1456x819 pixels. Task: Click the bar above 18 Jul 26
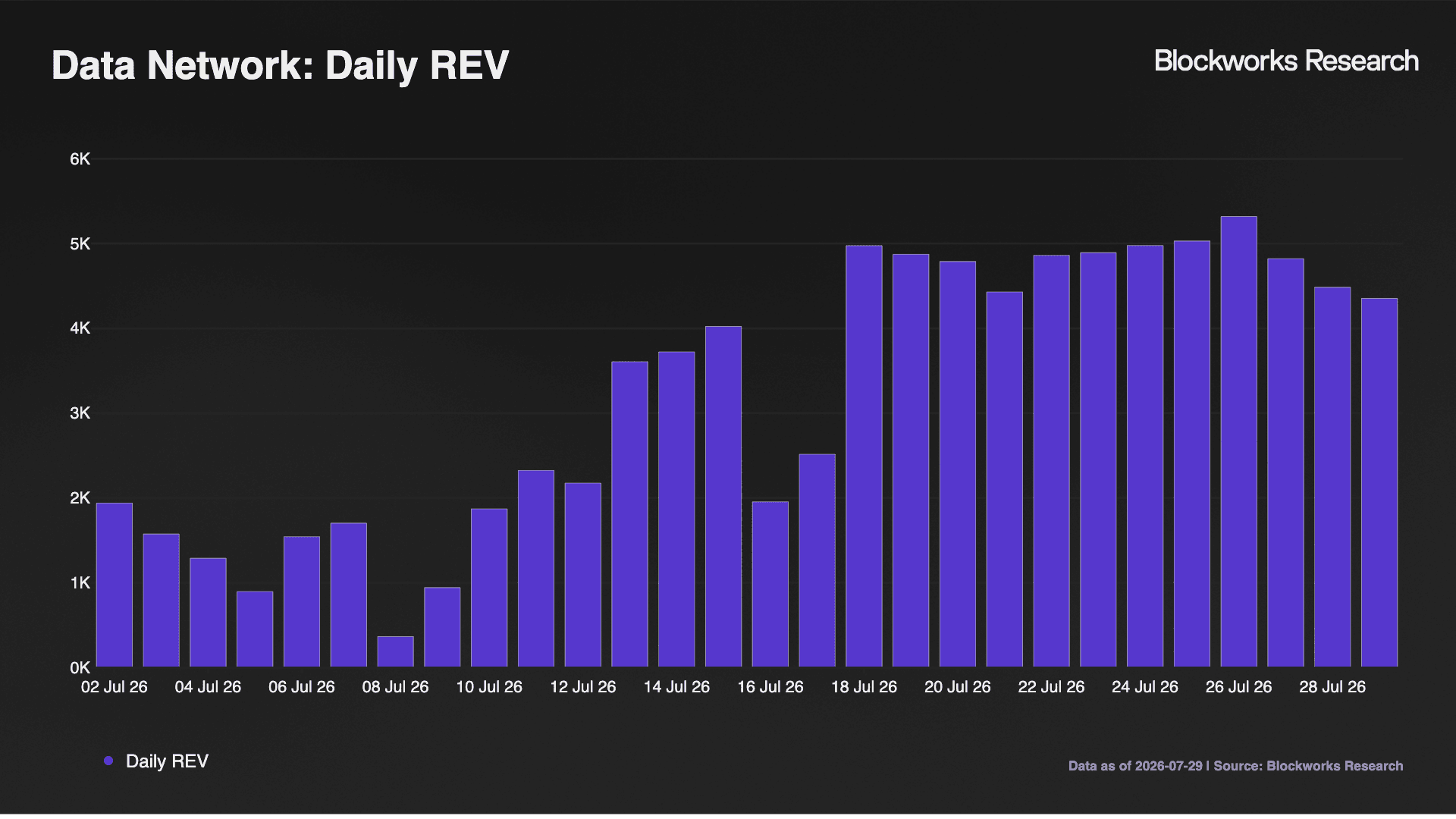[x=864, y=457]
